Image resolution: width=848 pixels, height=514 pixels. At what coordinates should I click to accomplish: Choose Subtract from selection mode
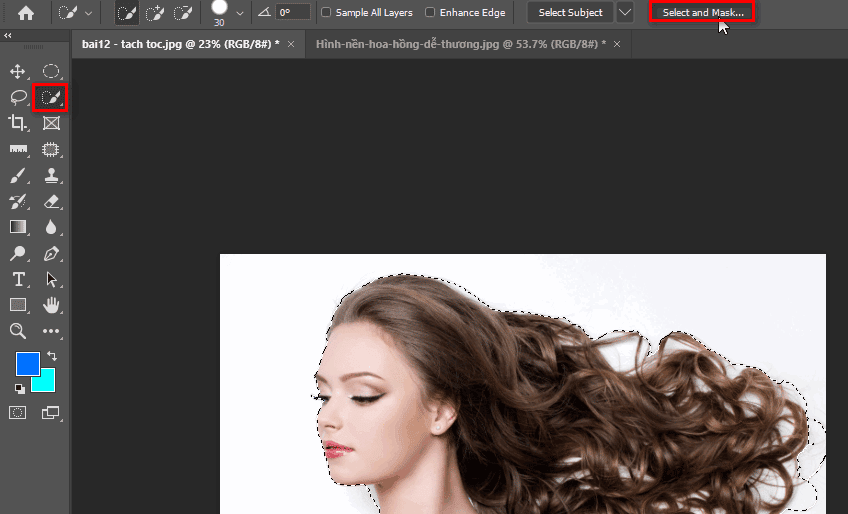click(183, 12)
